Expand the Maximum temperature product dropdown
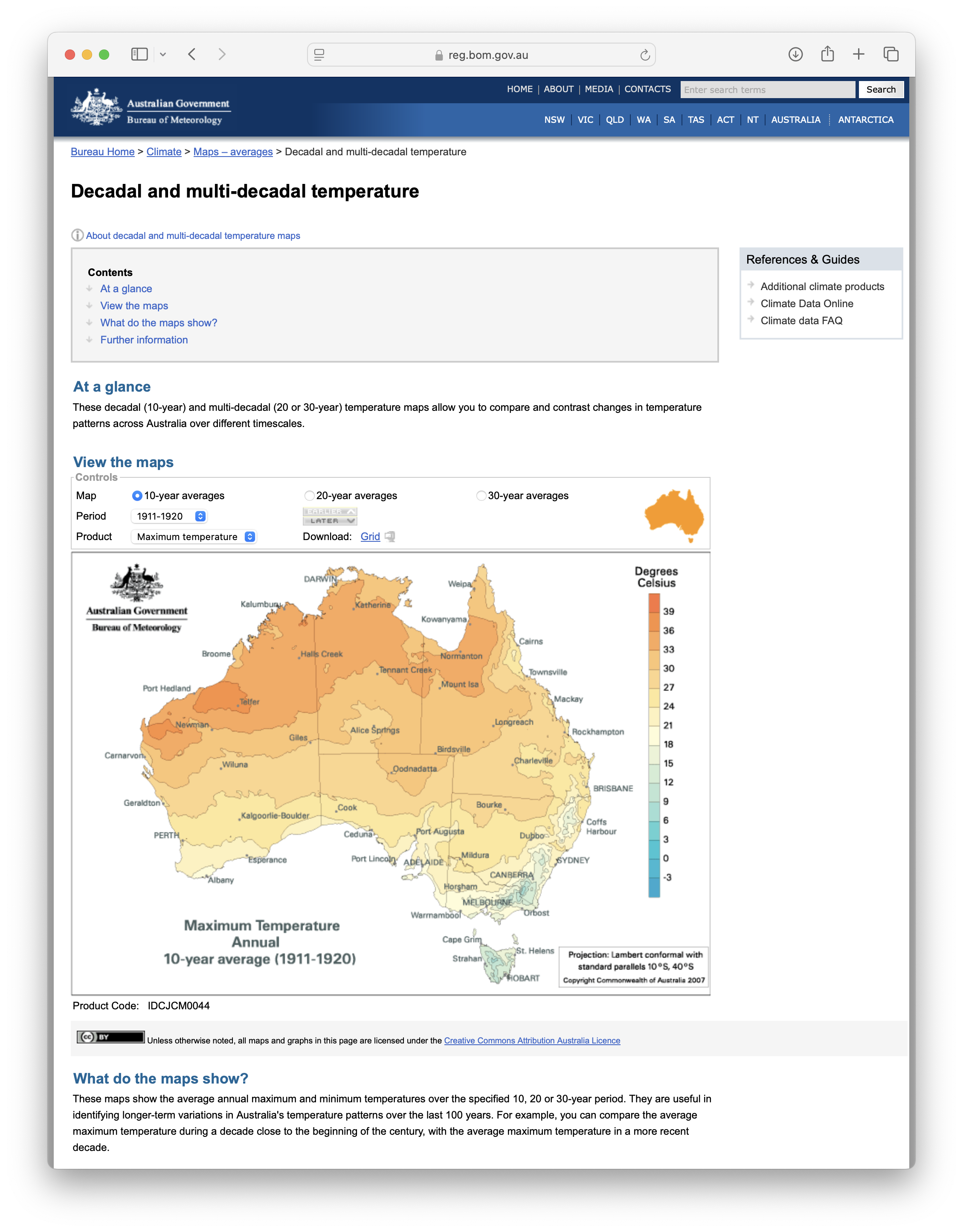The height and width of the screenshot is (1232, 963). 194,537
